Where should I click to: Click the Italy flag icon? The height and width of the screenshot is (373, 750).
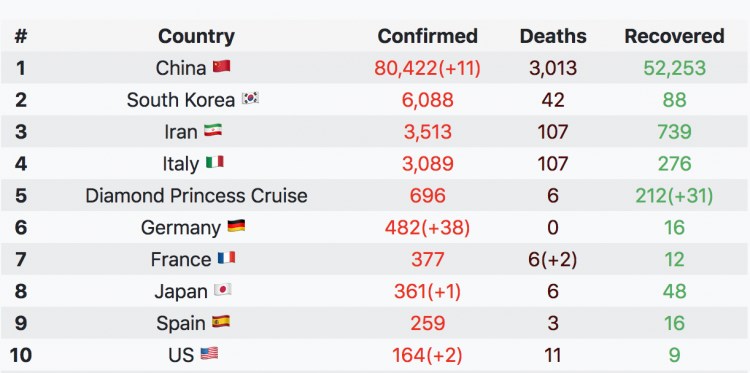coord(215,162)
